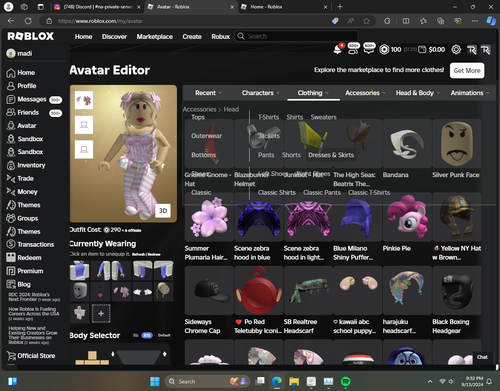Image resolution: width=500 pixels, height=391 pixels.
Task: Click the ROBLOX logo
Action: 30,36
